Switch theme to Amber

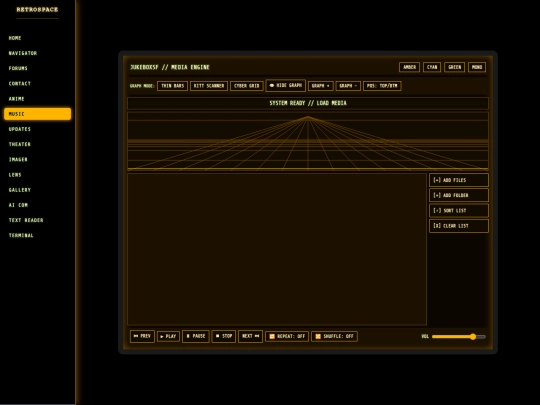point(409,67)
